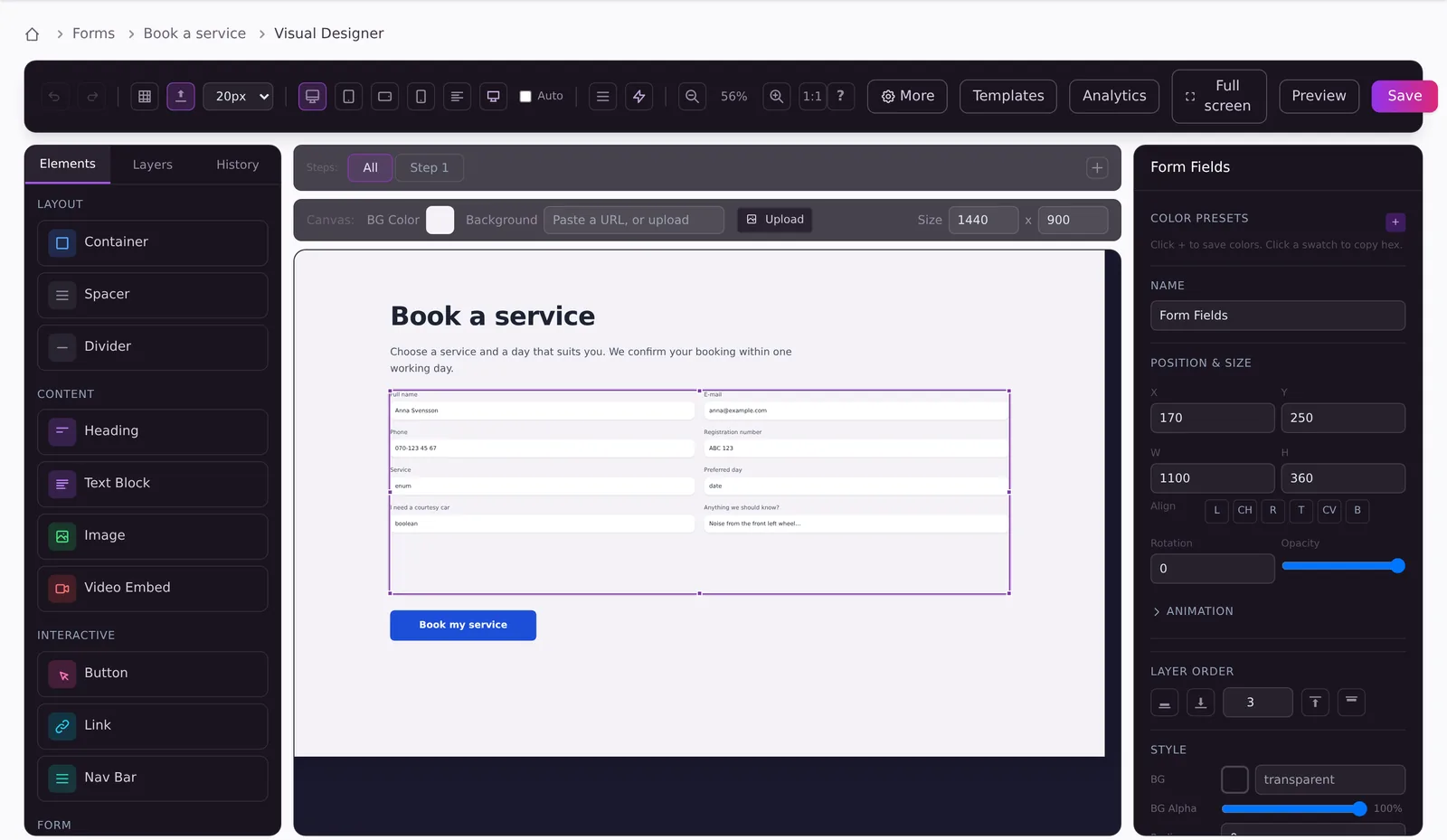Open Analytics

1114,97
